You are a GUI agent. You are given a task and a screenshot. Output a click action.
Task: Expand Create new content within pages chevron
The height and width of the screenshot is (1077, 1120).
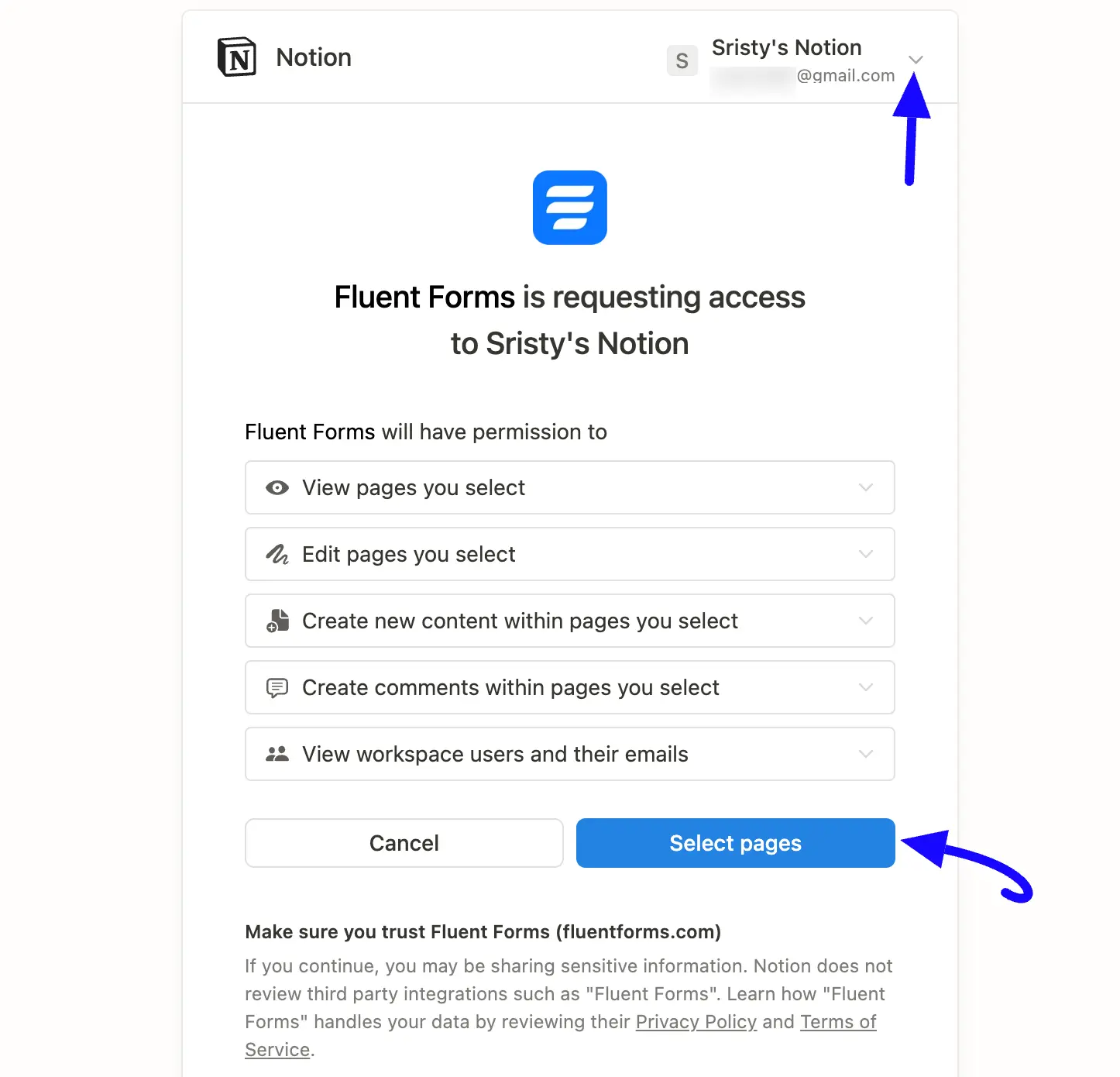[x=866, y=621]
